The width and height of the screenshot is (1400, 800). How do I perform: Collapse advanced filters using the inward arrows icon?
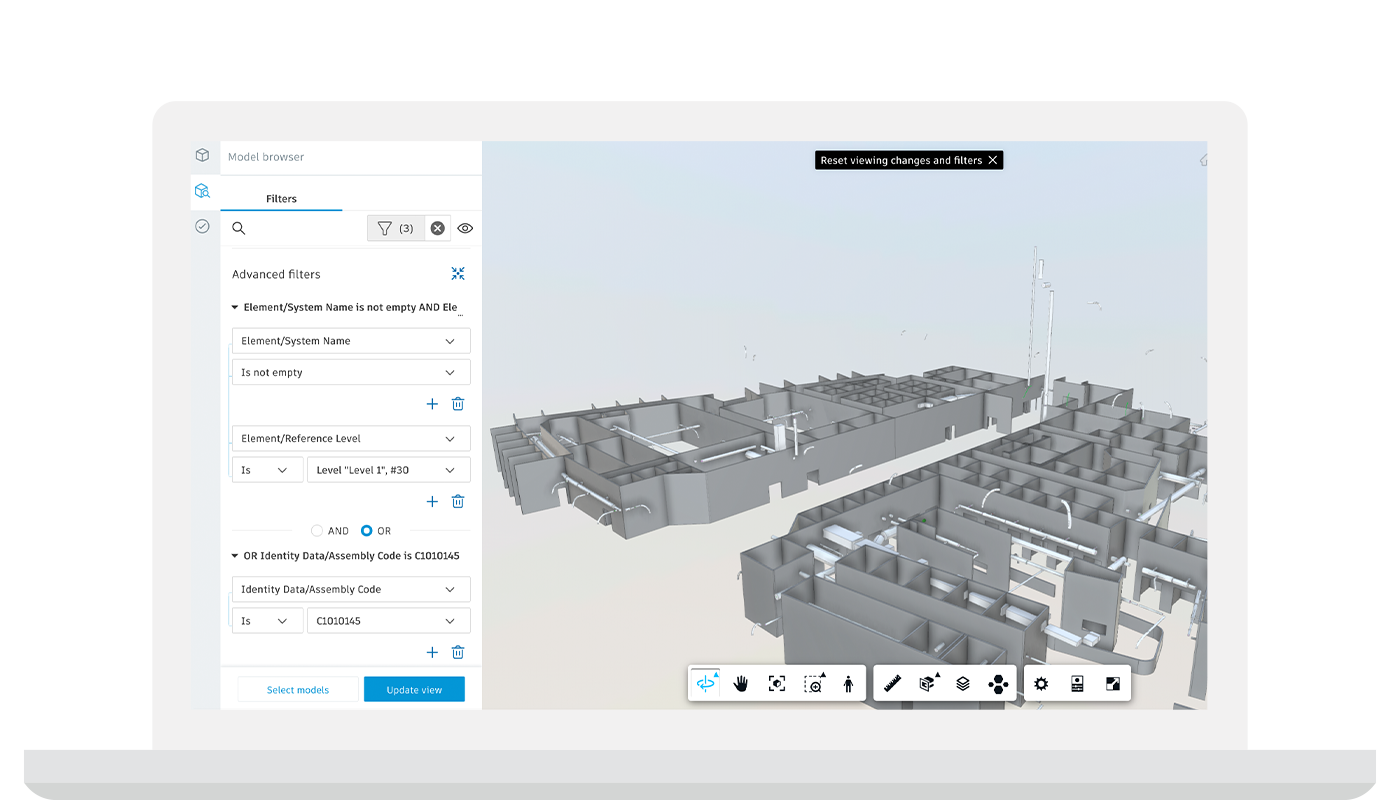(458, 273)
